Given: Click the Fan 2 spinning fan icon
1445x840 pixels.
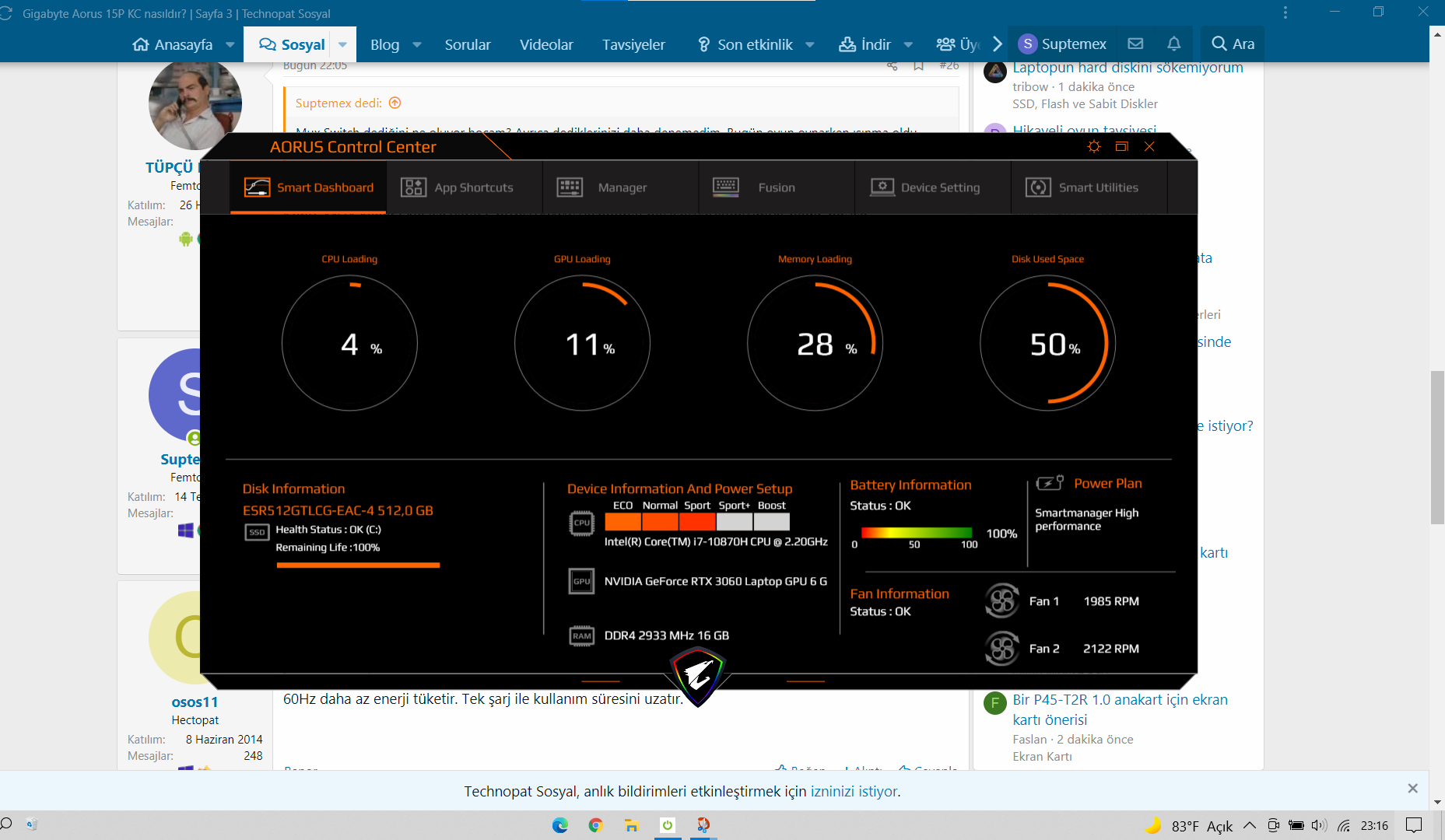Looking at the screenshot, I should (1002, 648).
